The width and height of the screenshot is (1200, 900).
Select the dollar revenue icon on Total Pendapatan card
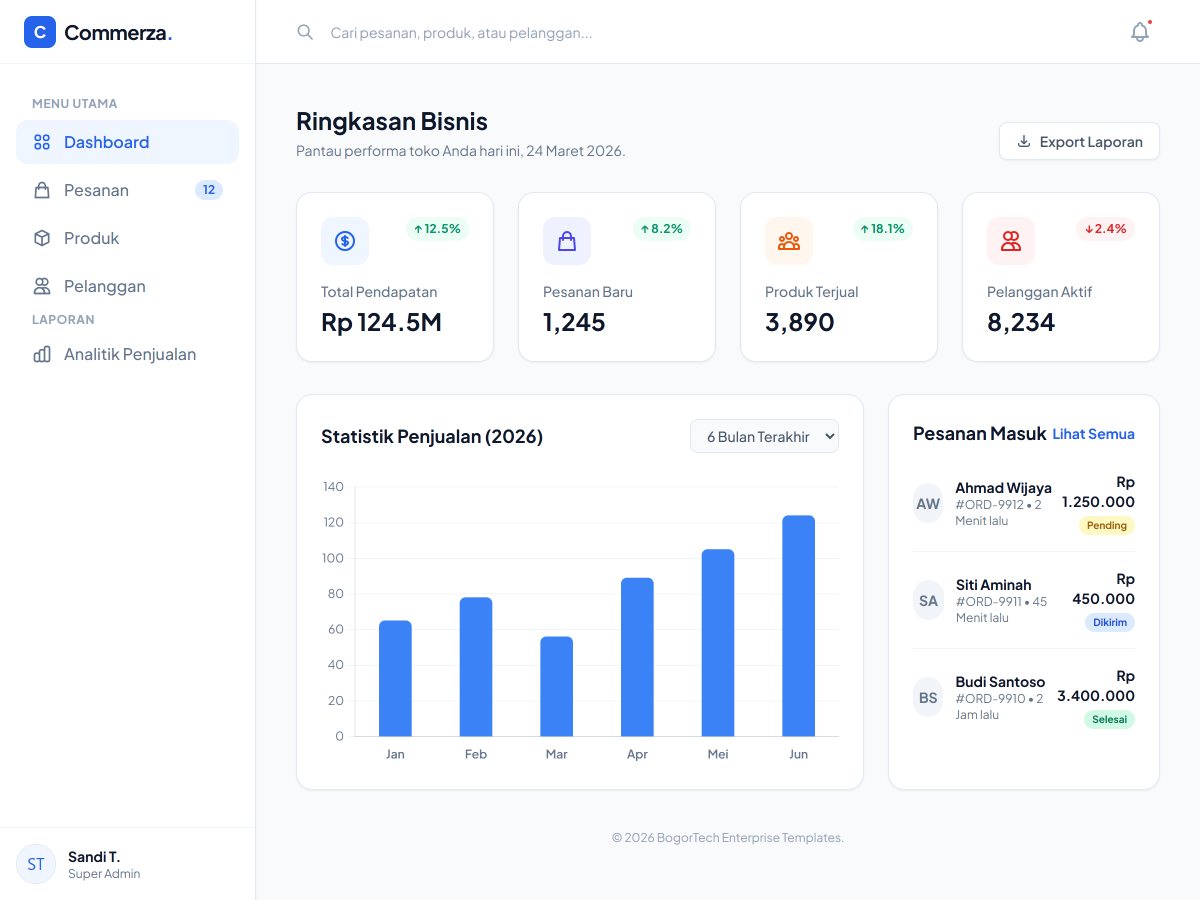[x=344, y=241]
